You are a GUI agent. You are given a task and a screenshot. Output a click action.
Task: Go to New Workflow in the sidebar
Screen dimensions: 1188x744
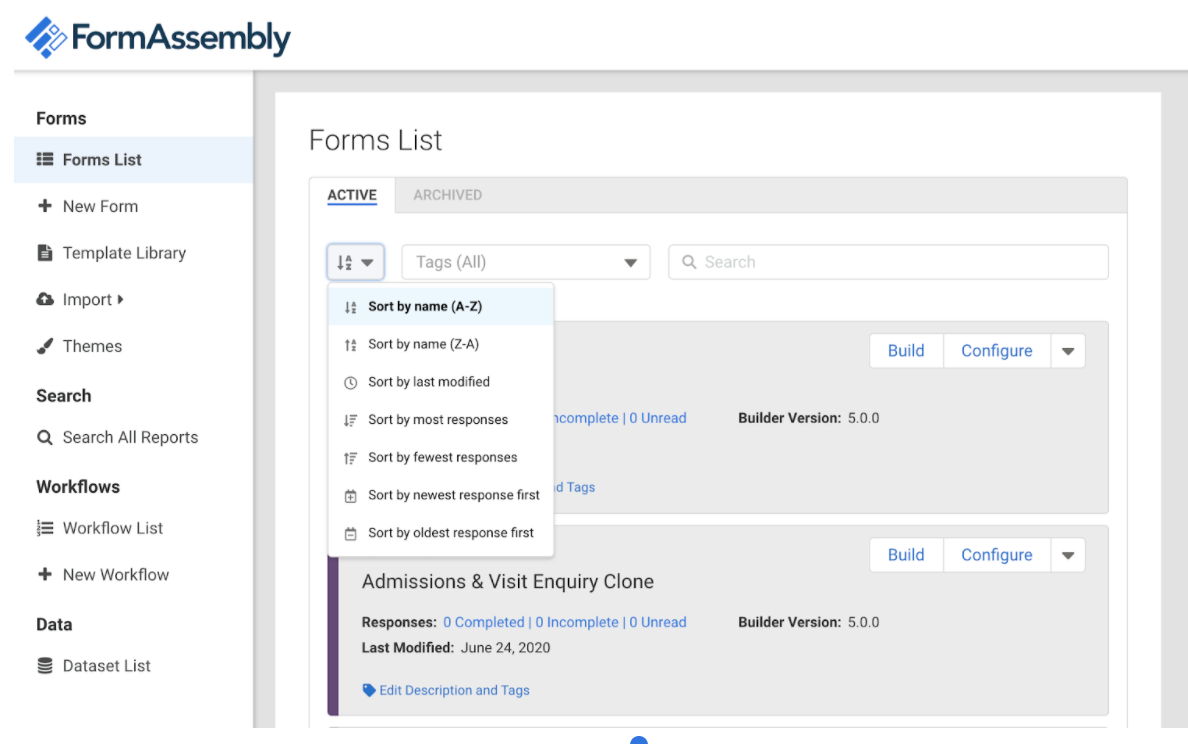tap(116, 574)
